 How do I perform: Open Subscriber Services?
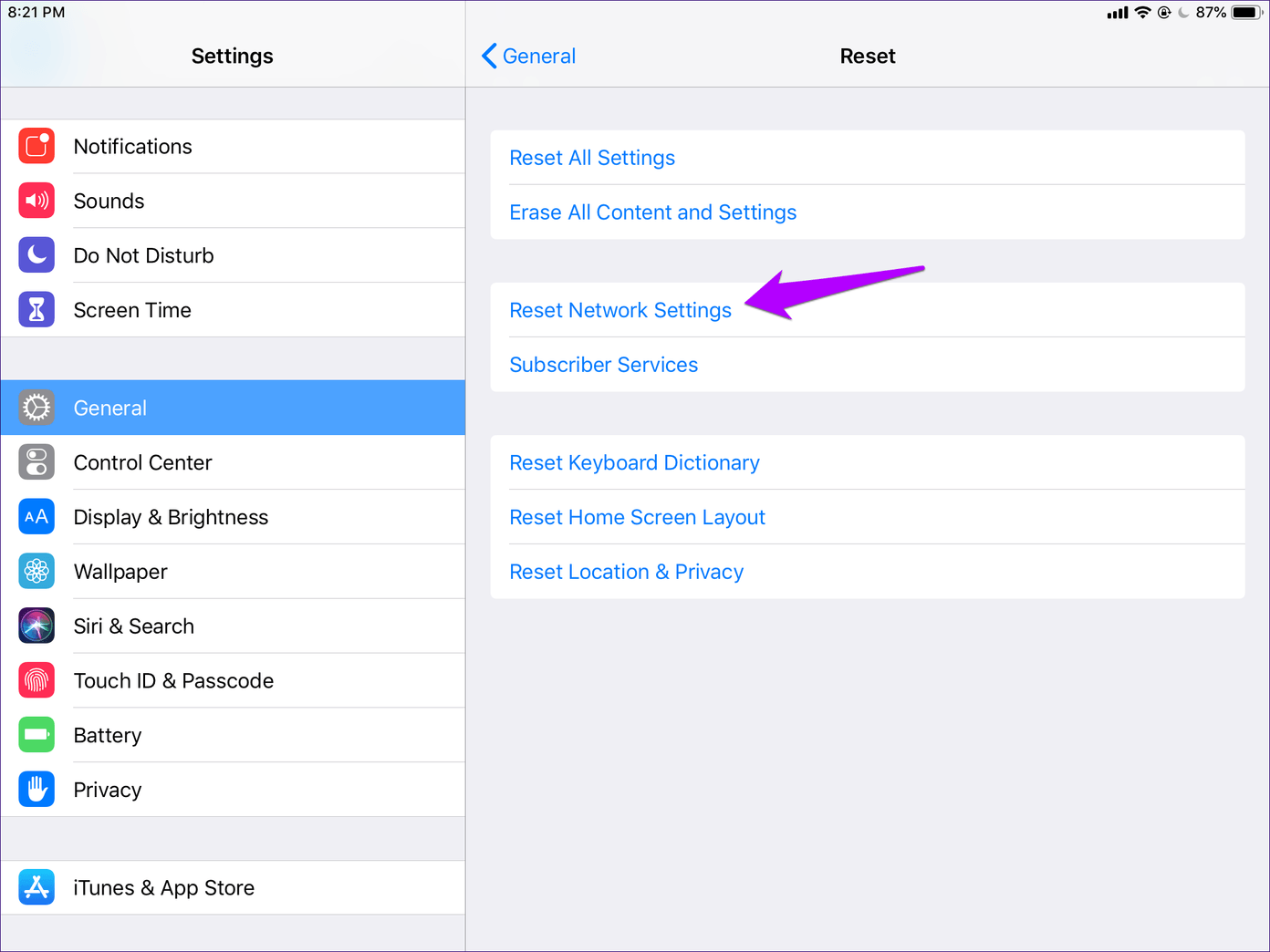(x=603, y=365)
